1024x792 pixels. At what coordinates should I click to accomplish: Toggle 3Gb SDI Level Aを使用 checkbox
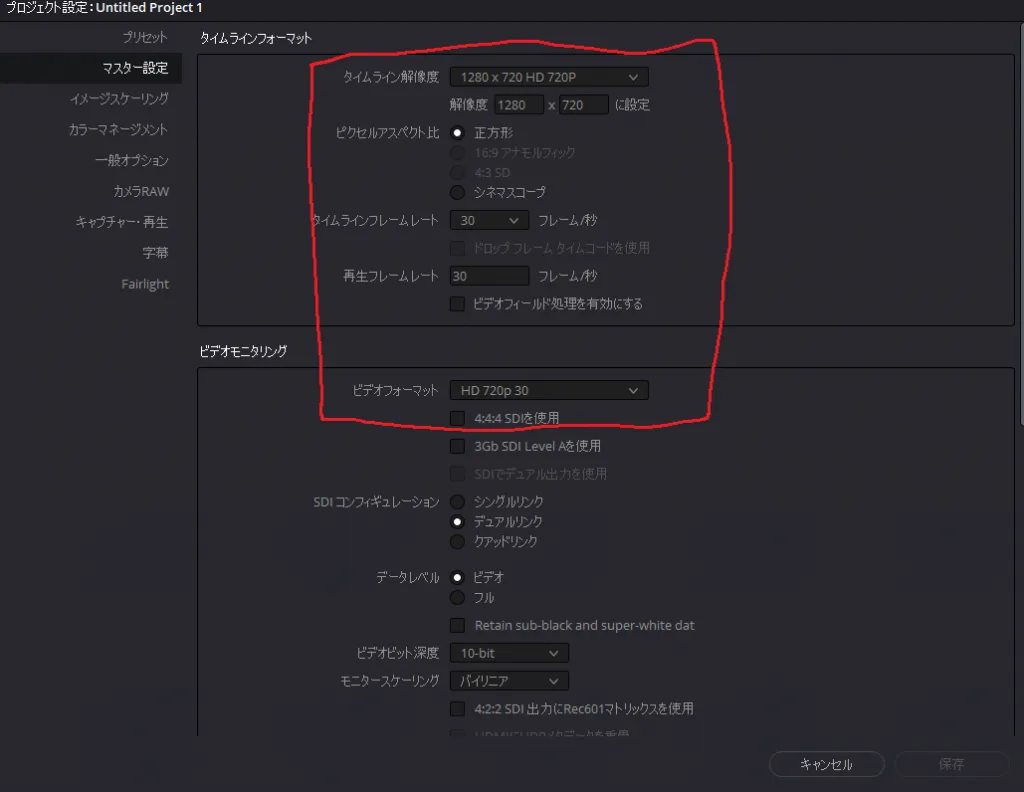click(457, 446)
